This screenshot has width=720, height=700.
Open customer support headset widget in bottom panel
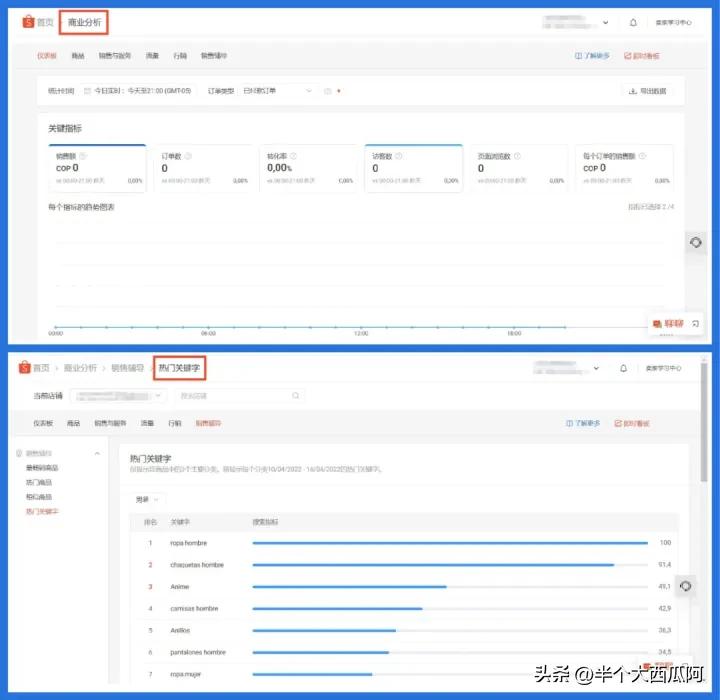686,586
